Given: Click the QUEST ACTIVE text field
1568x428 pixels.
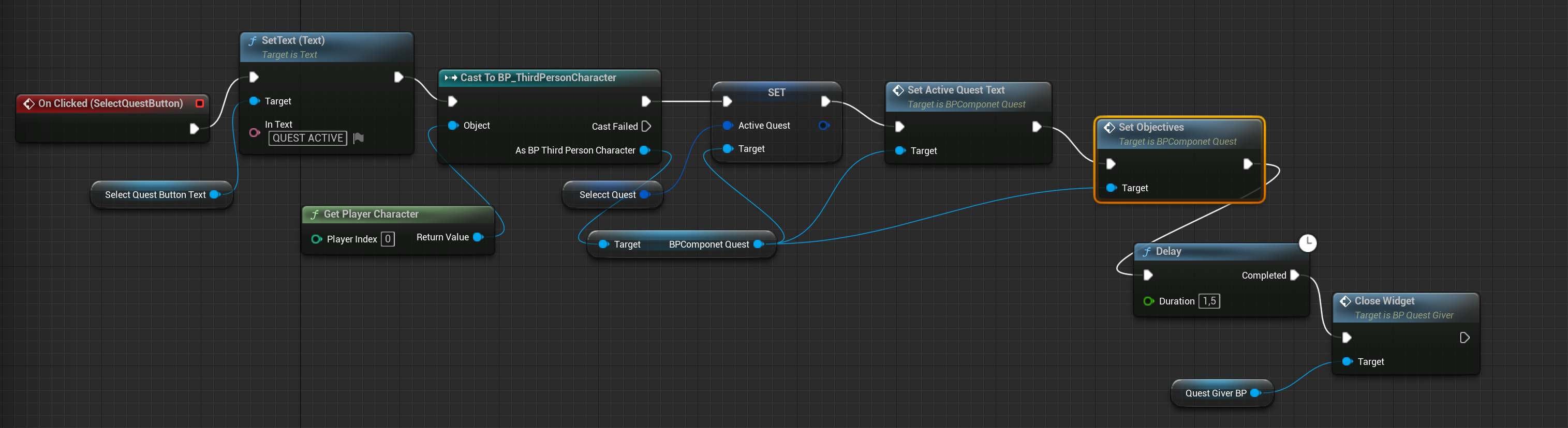Looking at the screenshot, I should [308, 139].
